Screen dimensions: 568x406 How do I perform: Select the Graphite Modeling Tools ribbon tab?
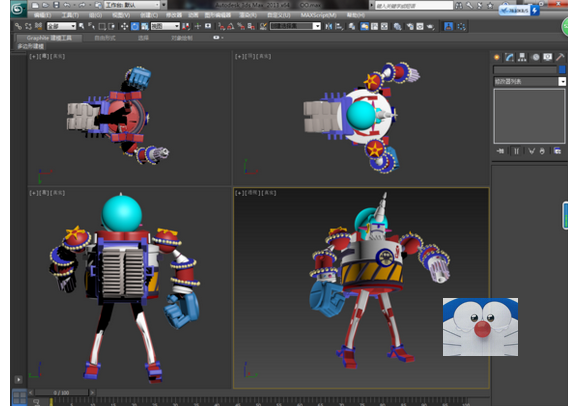(x=49, y=38)
